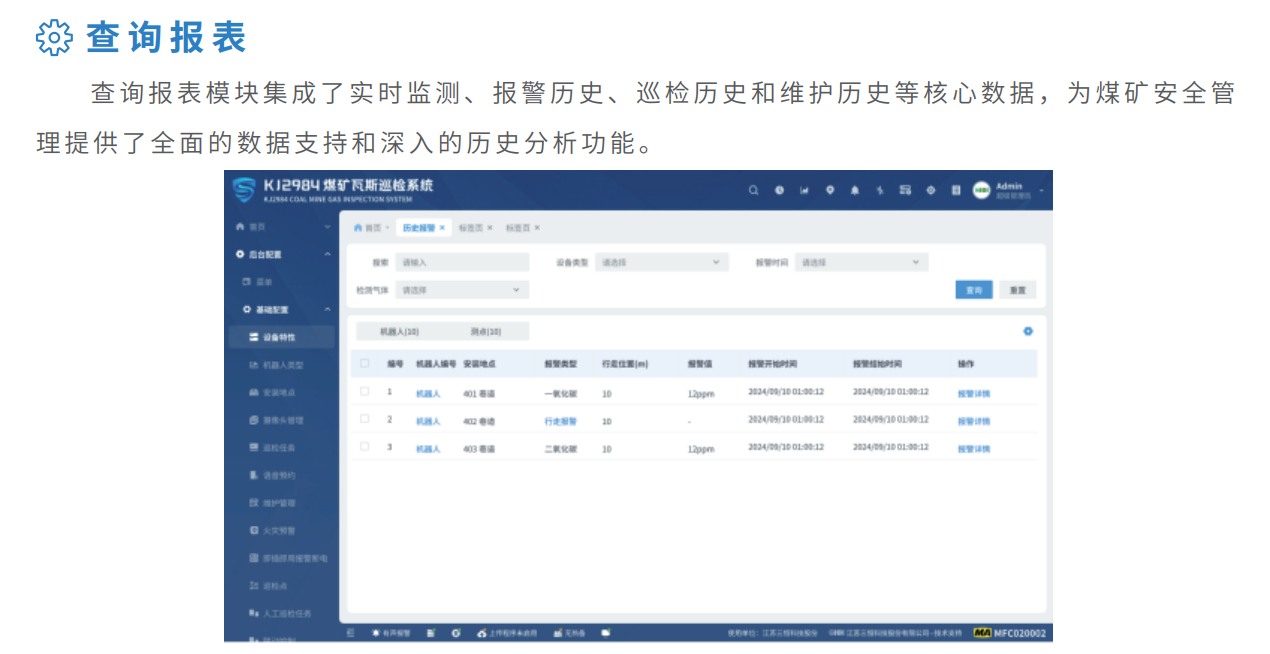The width and height of the screenshot is (1270, 654).
Task: Click the search magnifier icon in header
Action: 754,190
